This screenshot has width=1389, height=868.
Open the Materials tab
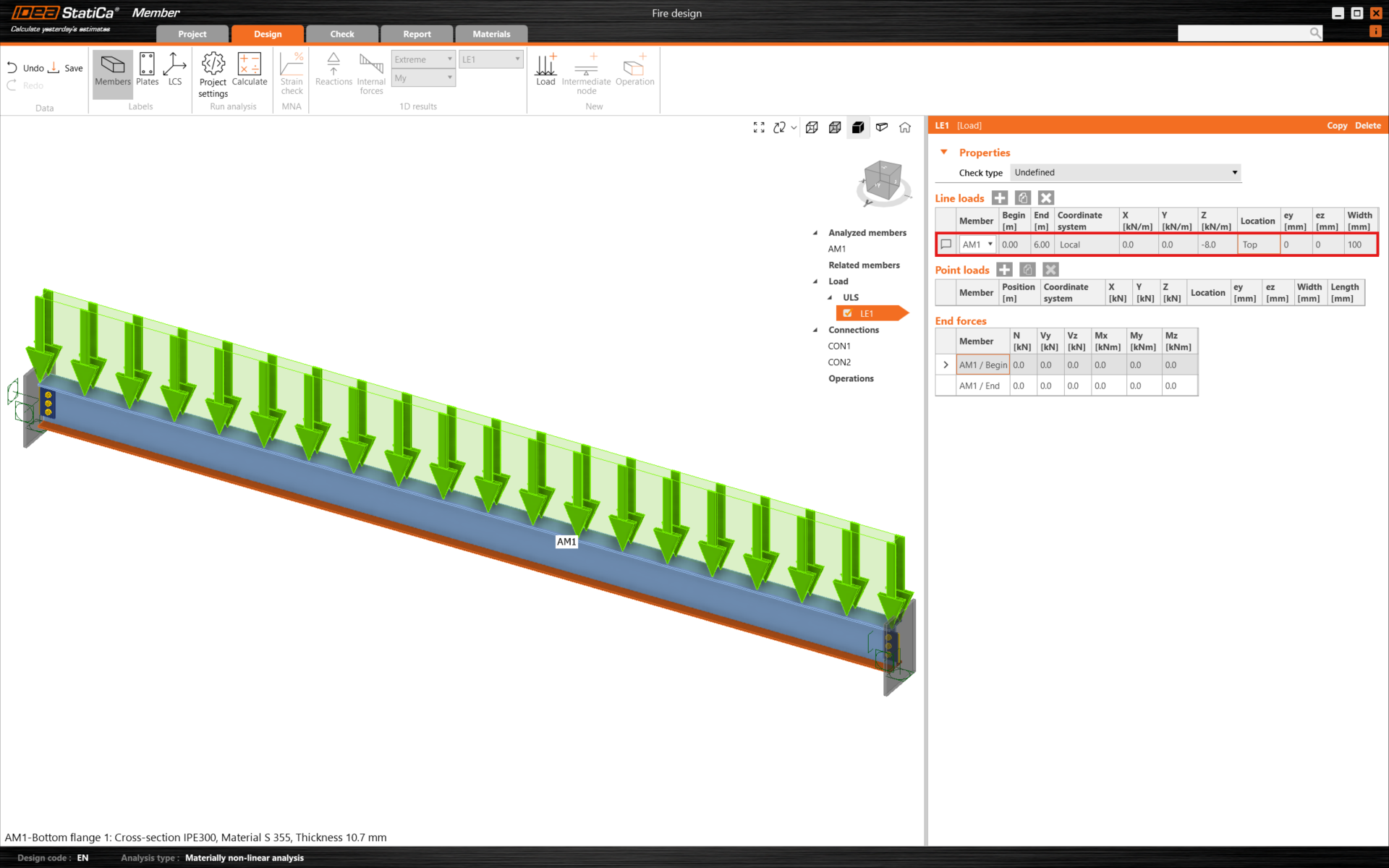coord(491,34)
